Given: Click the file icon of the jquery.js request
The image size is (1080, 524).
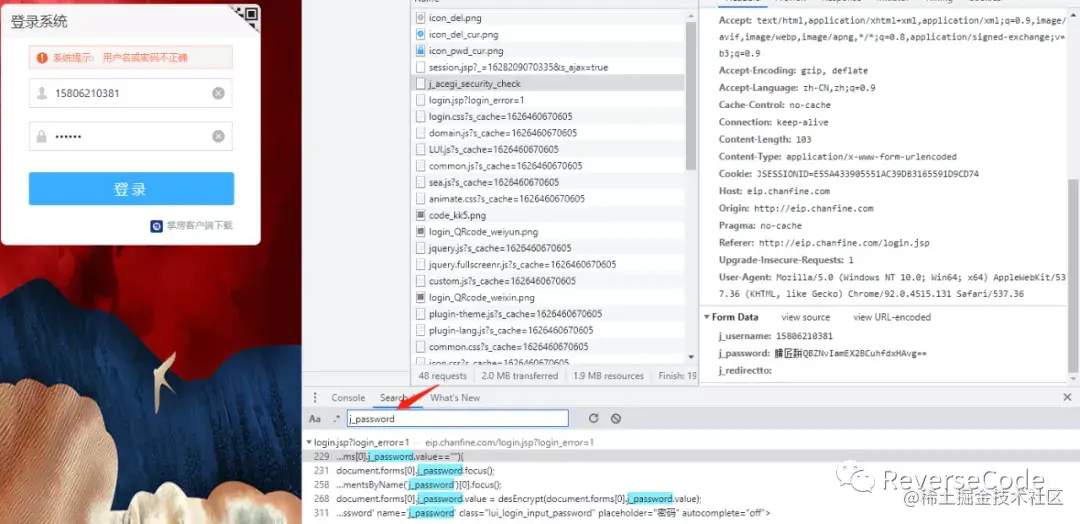Looking at the screenshot, I should 420,248.
